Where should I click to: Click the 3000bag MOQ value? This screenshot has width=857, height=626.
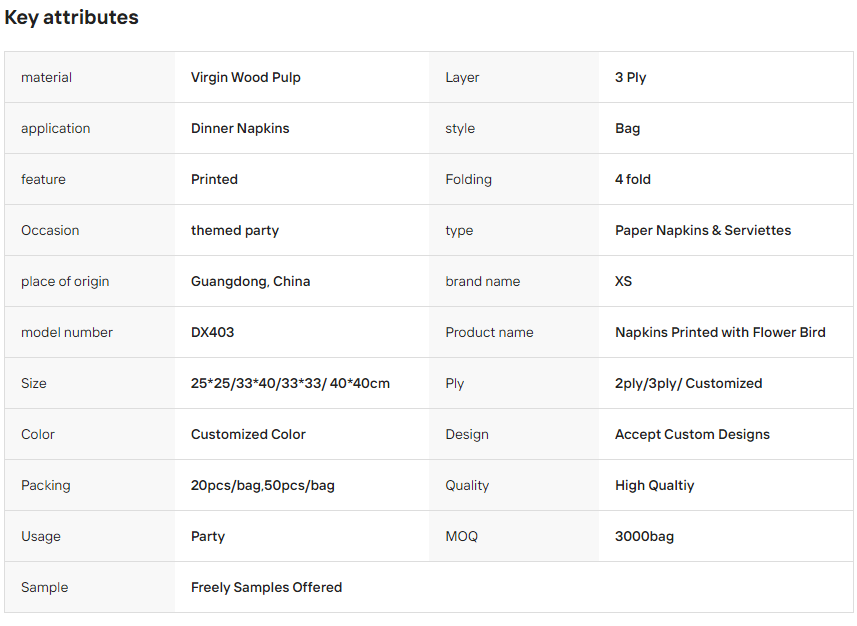click(644, 536)
